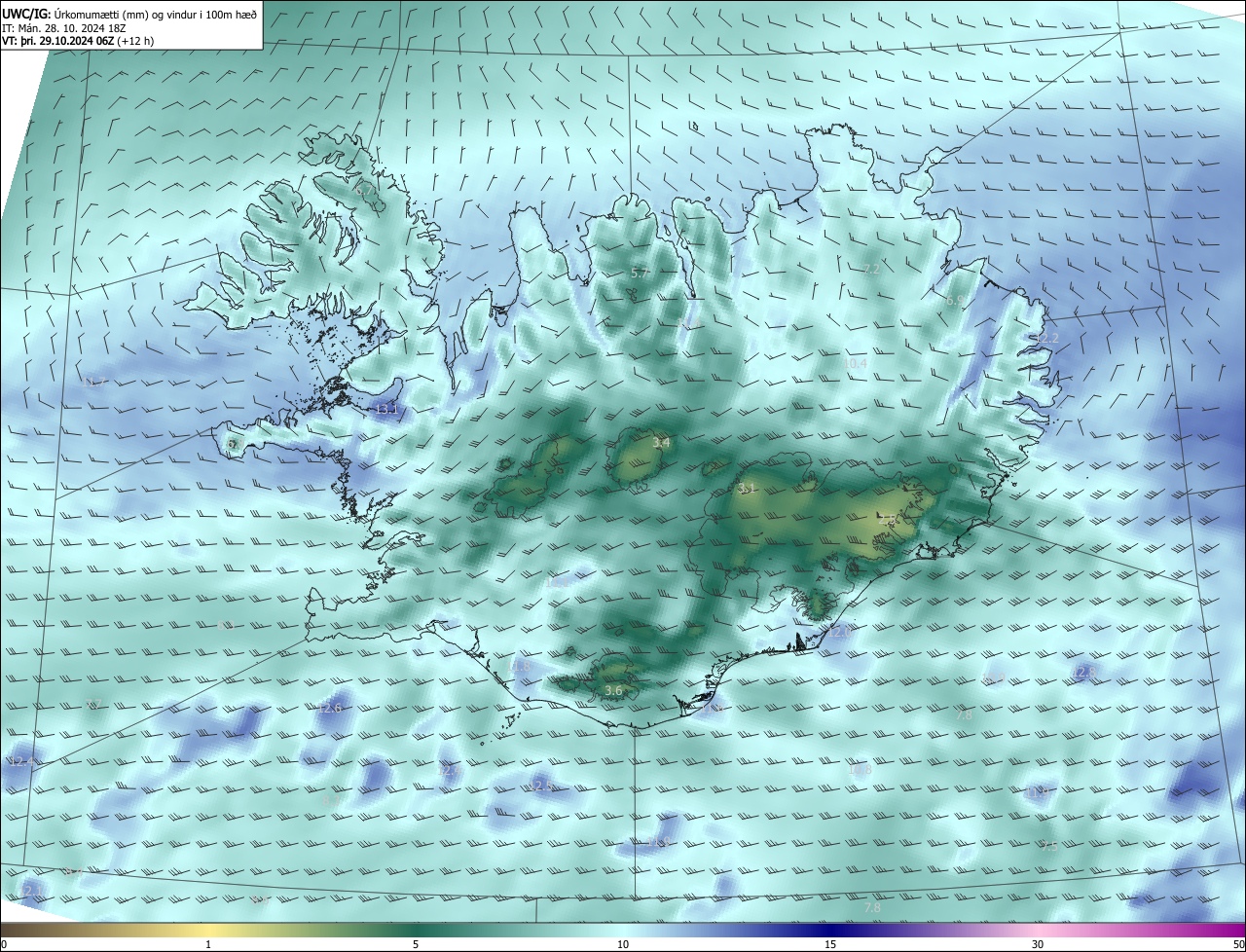Click the '1' tick label on the color scale
The image size is (1246, 952).
tap(208, 944)
